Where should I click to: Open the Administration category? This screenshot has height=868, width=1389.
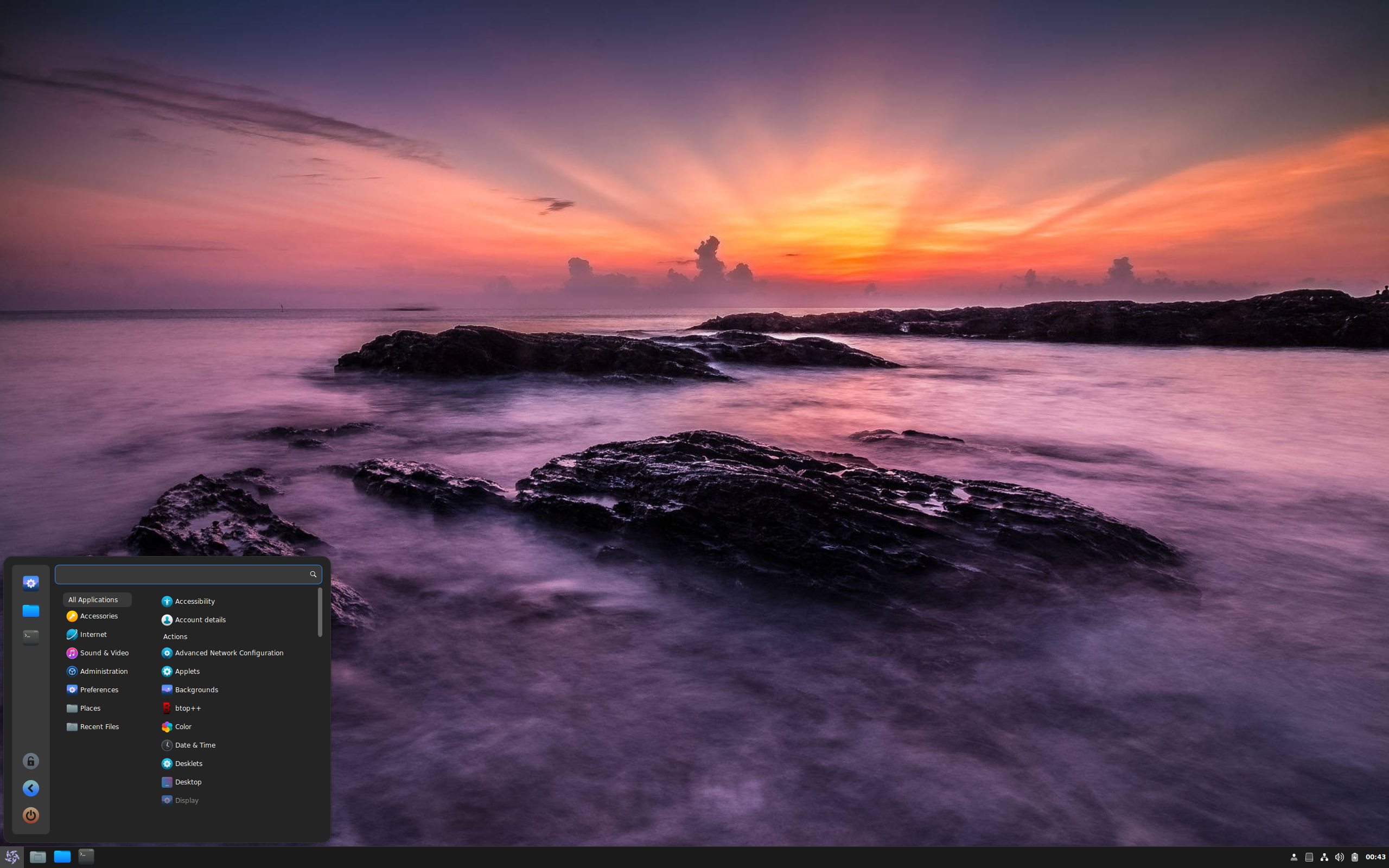97,671
